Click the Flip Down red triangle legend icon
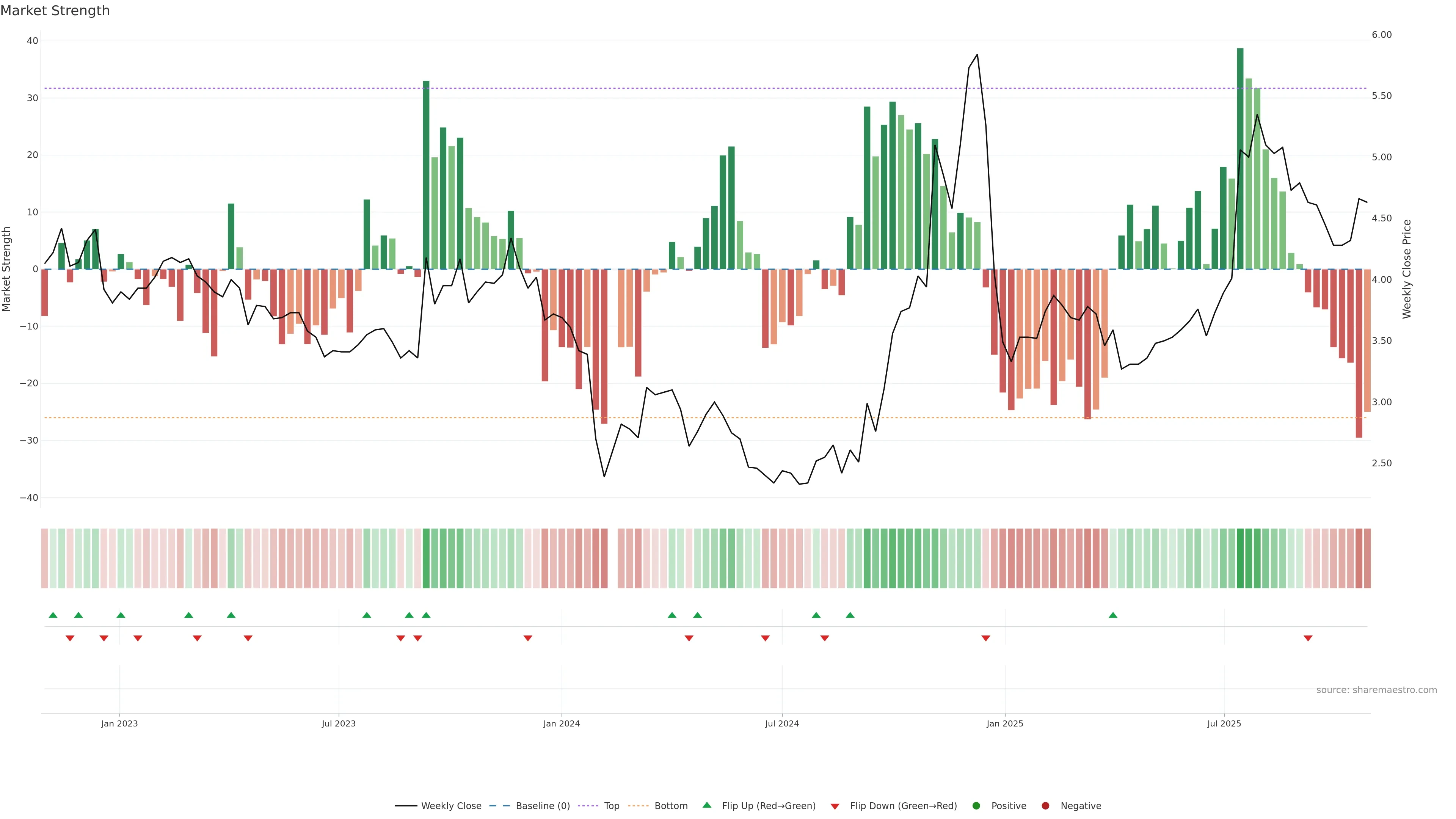 (835, 806)
